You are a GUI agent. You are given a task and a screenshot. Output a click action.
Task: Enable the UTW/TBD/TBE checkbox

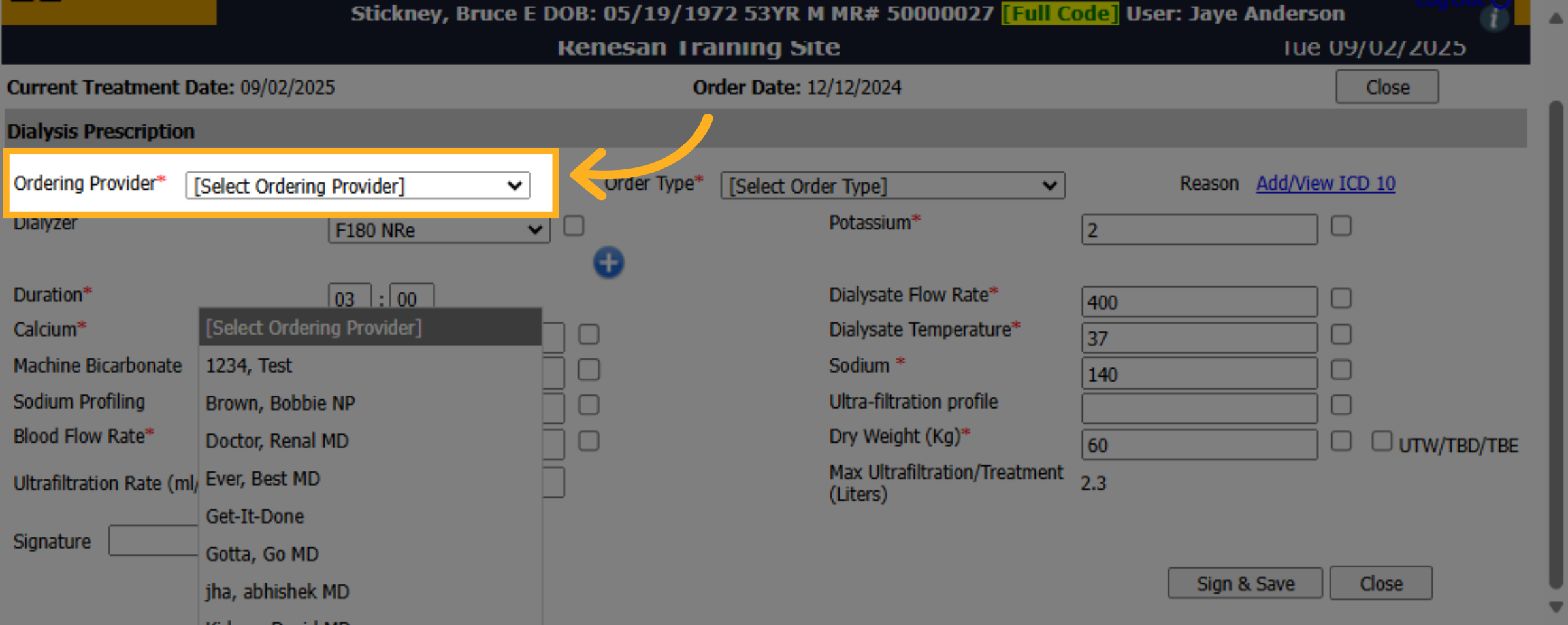coord(1382,441)
